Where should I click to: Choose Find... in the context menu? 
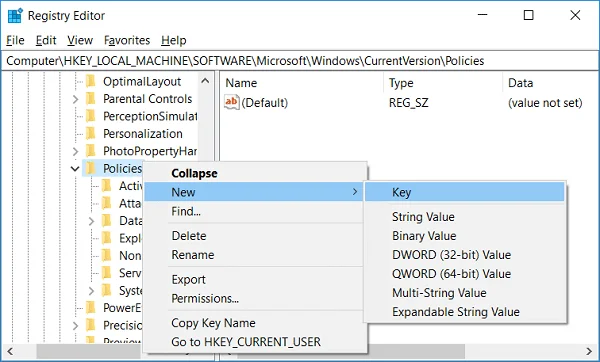click(253, 211)
